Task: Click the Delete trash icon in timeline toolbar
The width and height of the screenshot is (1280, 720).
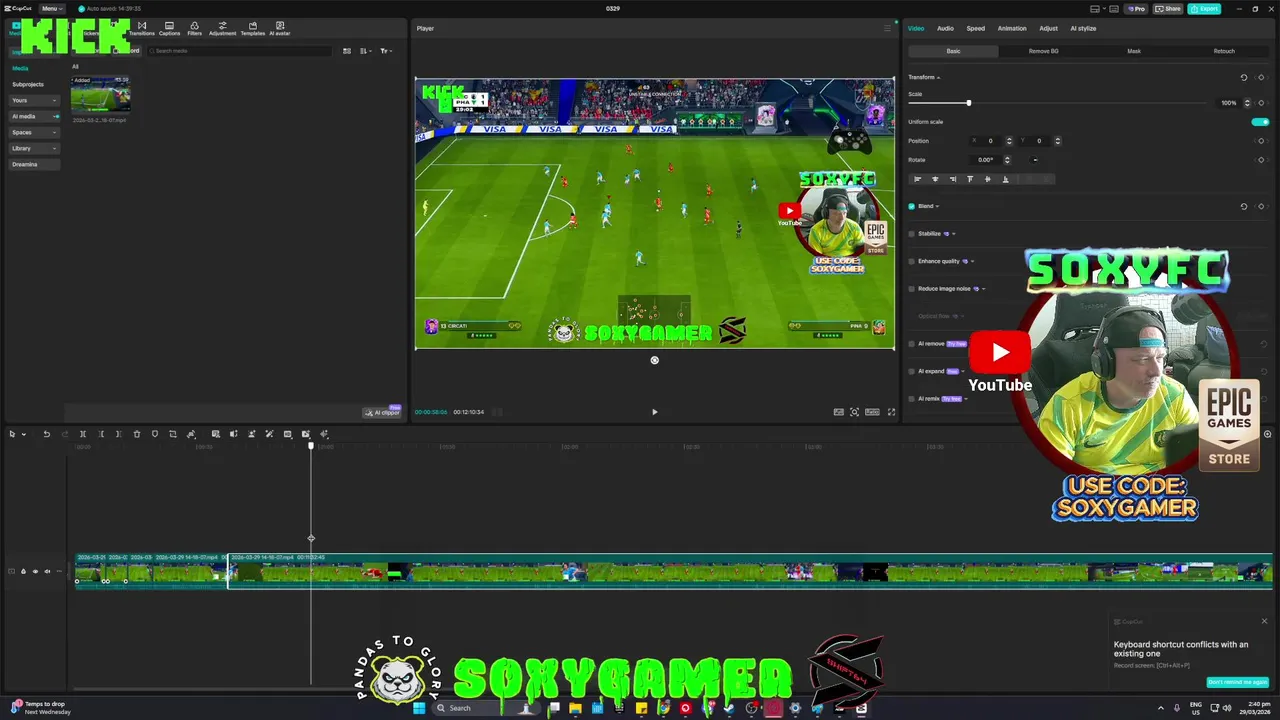Action: pyautogui.click(x=137, y=434)
